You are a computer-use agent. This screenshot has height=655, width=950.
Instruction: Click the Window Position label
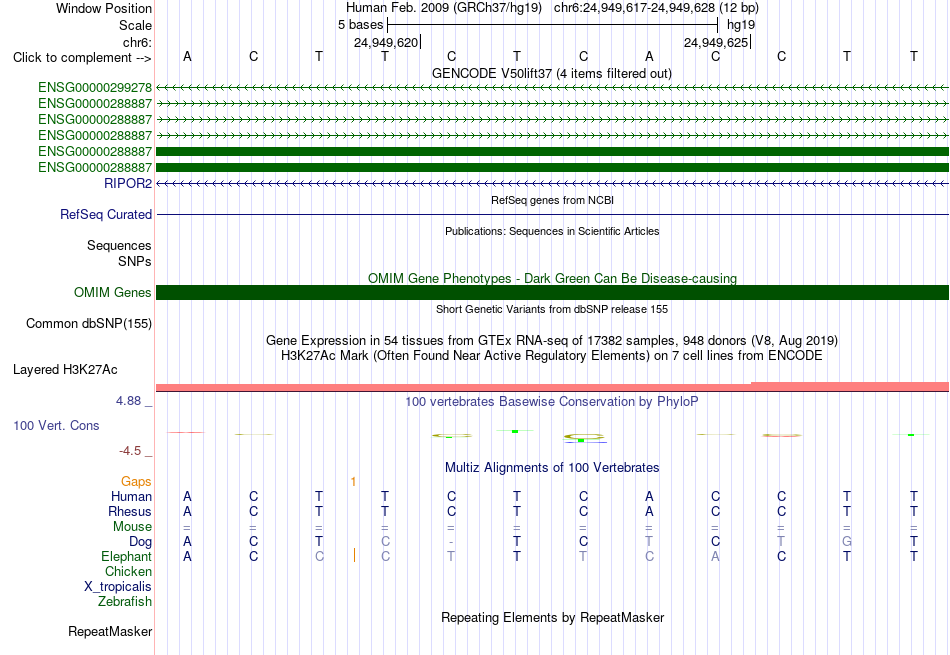104,8
